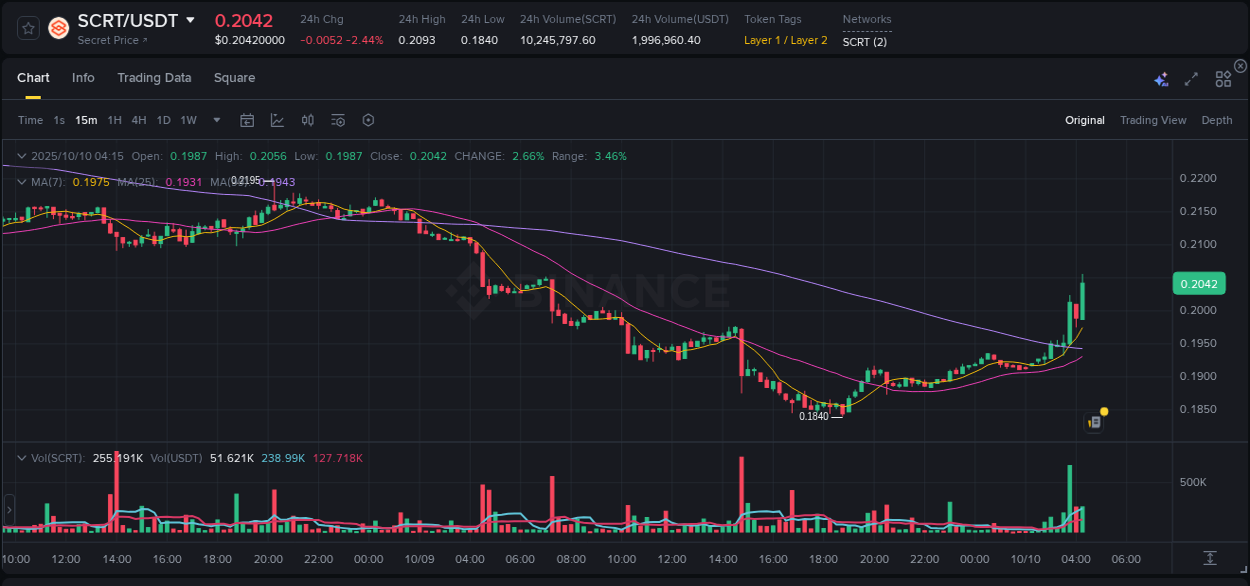Switch to the Trading Data tab
The width and height of the screenshot is (1250, 586).
coord(154,77)
